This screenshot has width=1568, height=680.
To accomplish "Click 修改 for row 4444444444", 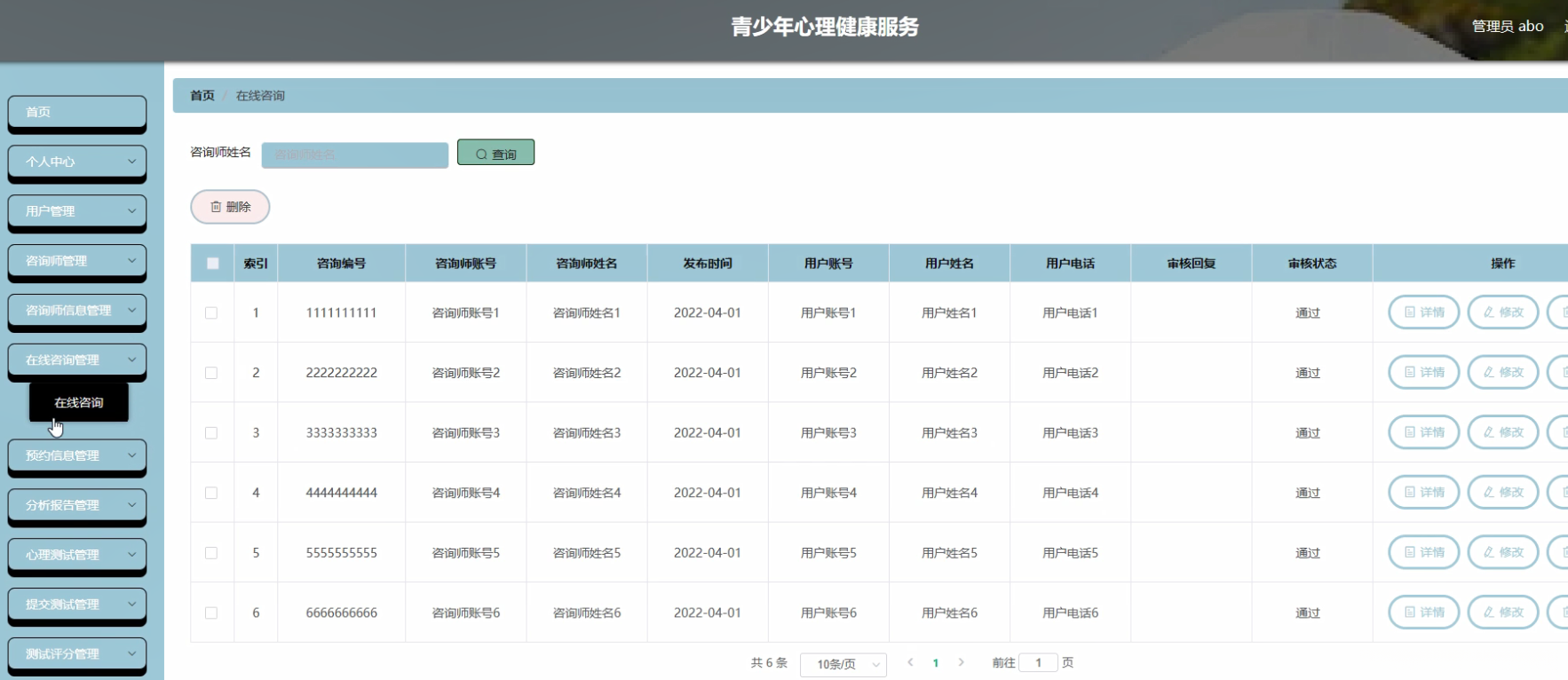I will tap(1503, 493).
